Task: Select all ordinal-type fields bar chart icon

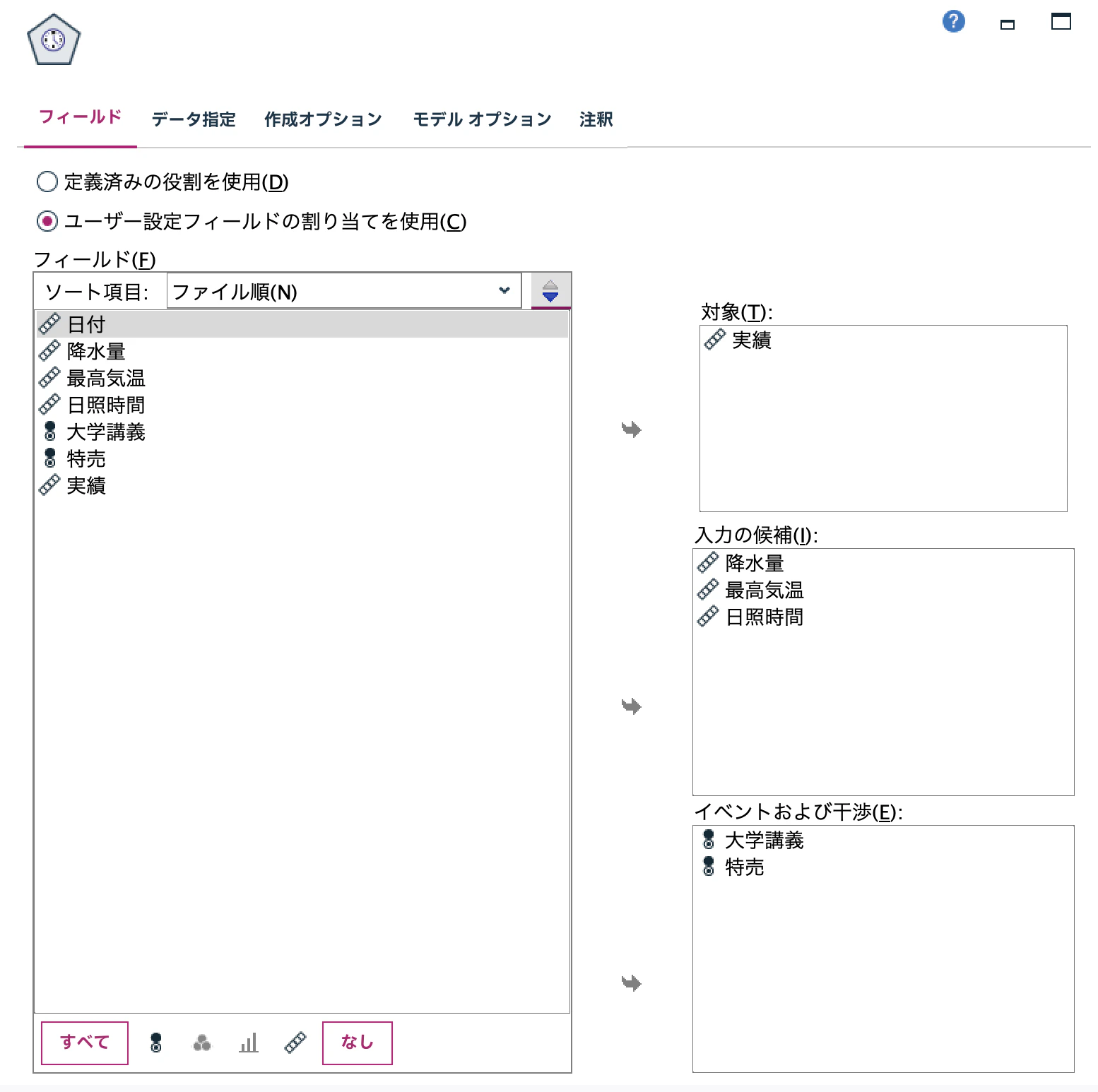Action: [249, 1043]
